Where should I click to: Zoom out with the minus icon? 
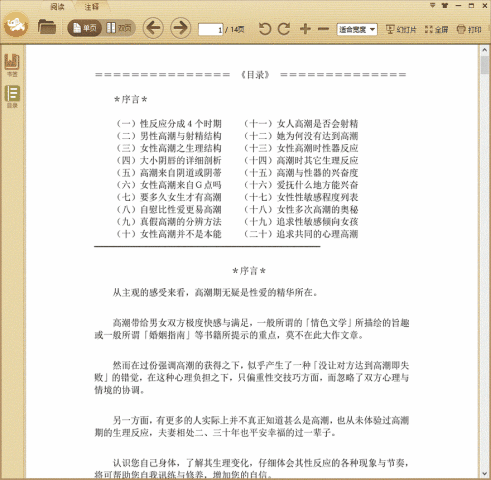click(x=323, y=29)
